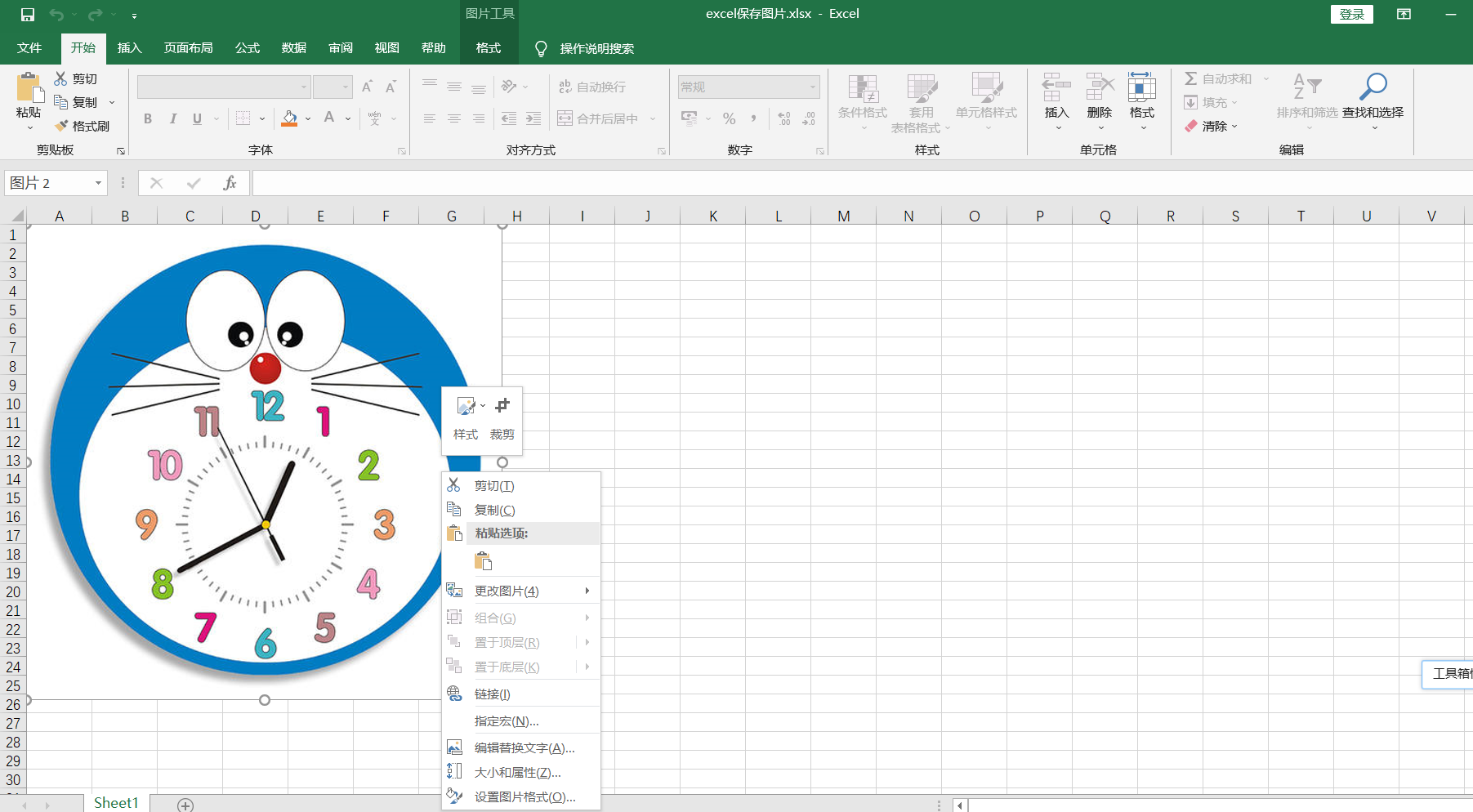Expand the Clipboard (剪贴板) dialog launcher

click(121, 151)
